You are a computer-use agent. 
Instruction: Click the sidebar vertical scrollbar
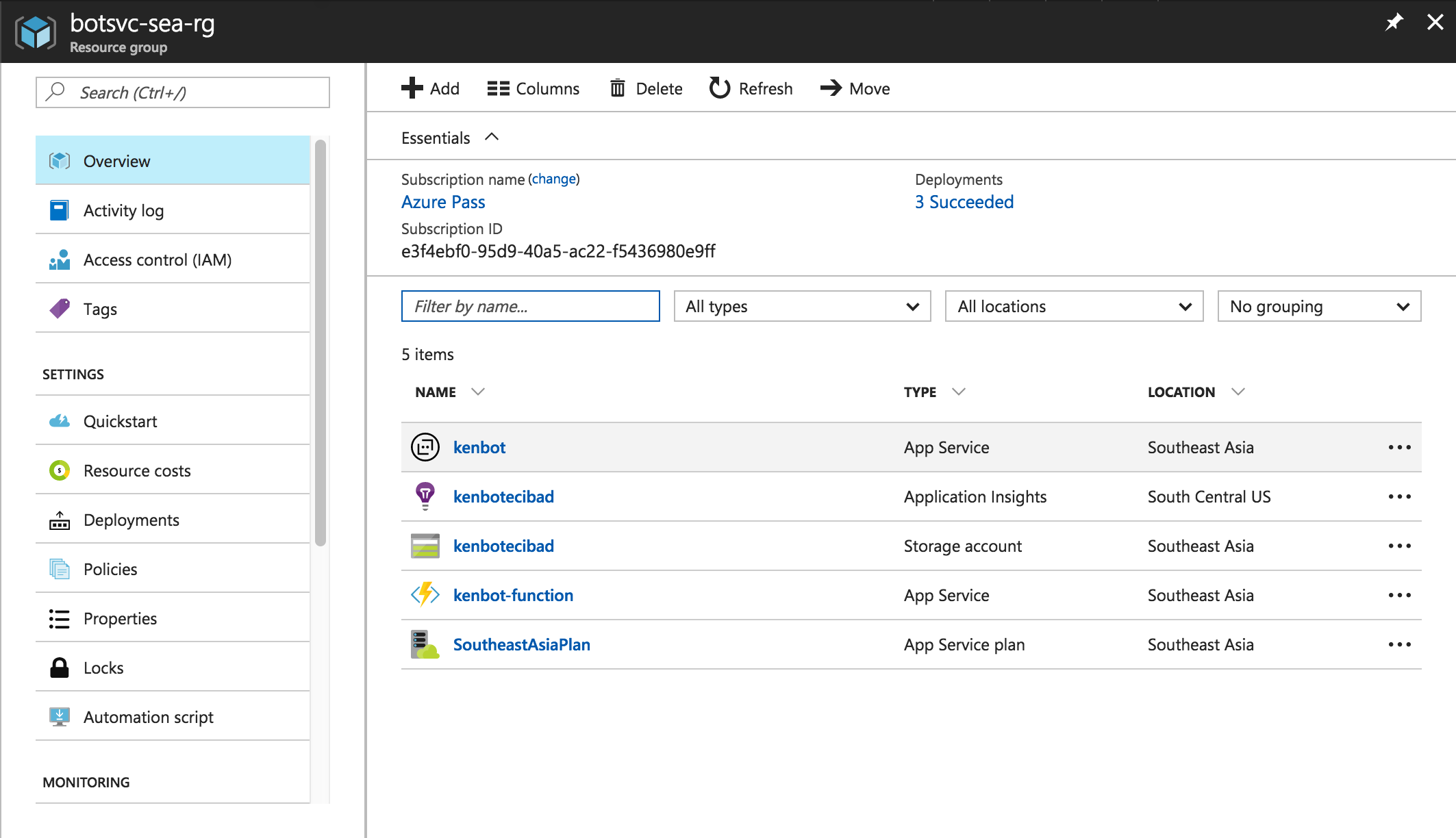pyautogui.click(x=321, y=342)
